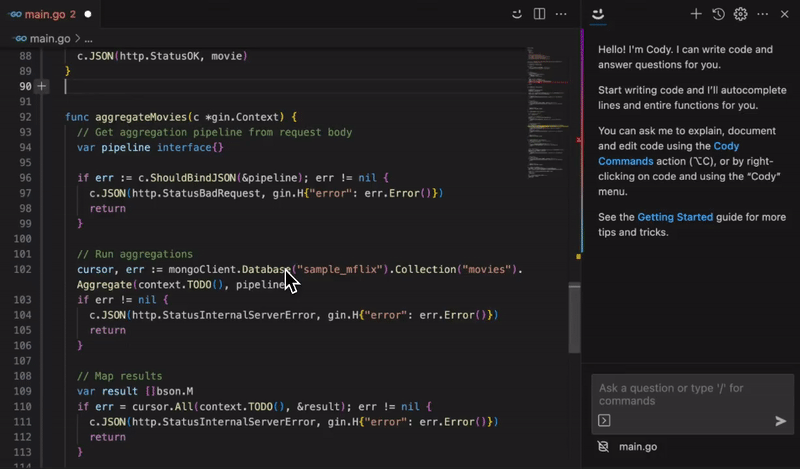The height and width of the screenshot is (469, 800).
Task: Open Cody settings gear
Action: (x=741, y=14)
